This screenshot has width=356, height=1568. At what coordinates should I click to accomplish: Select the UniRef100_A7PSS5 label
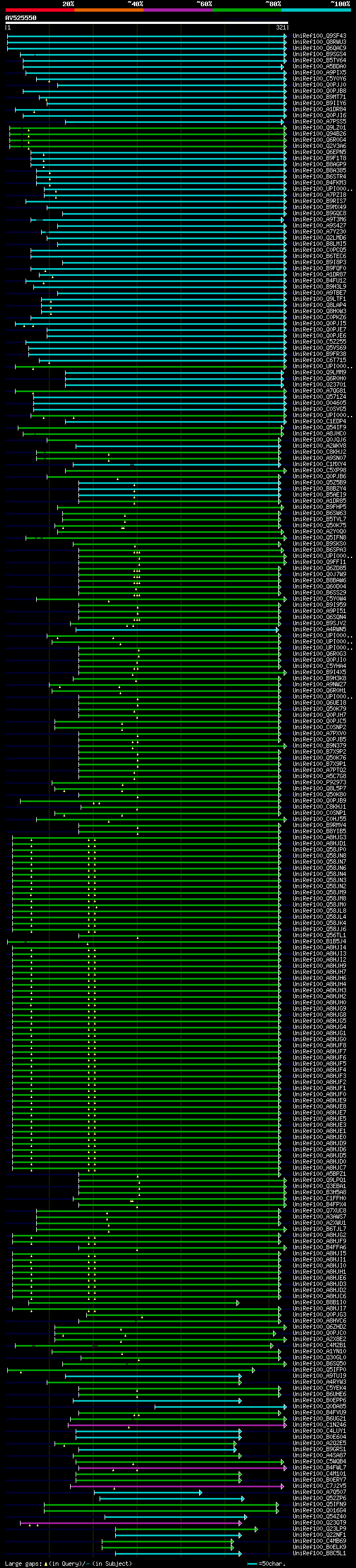(319, 122)
